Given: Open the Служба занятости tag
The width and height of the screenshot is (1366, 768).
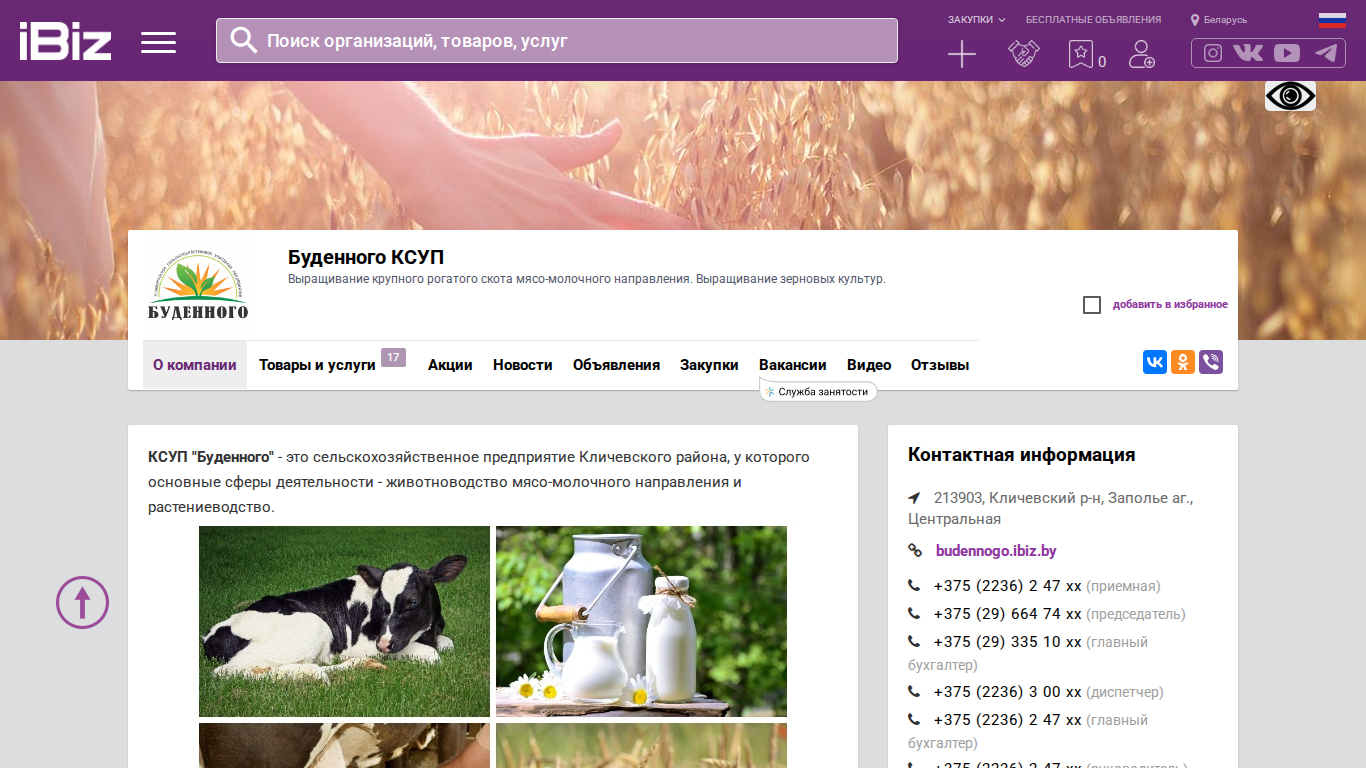Looking at the screenshot, I should [x=818, y=392].
